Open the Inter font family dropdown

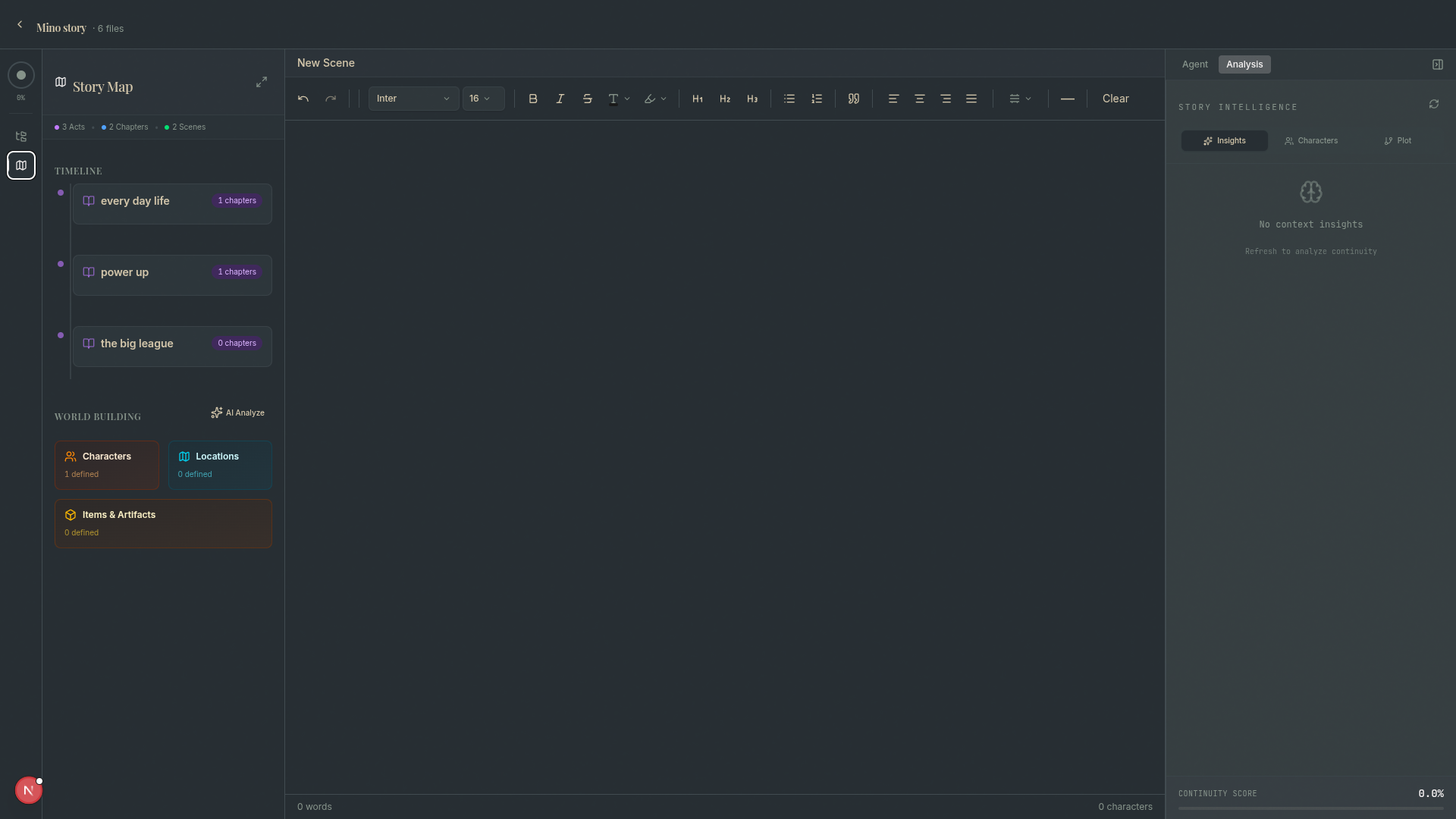coord(413,99)
